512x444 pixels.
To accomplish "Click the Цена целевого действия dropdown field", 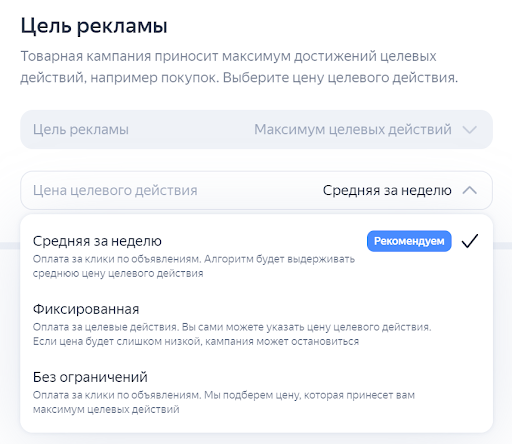I will click(x=256, y=190).
